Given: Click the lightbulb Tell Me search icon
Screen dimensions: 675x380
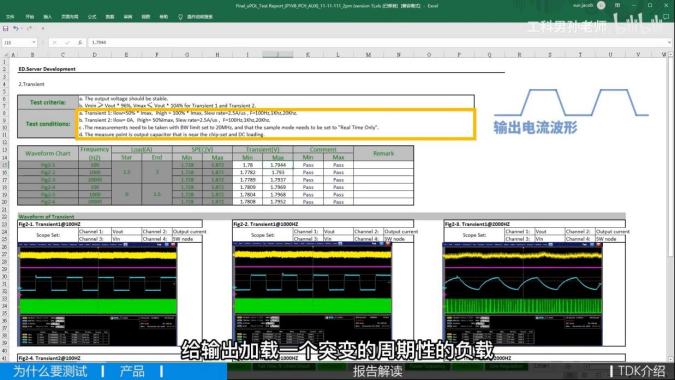Looking at the screenshot, I should [180, 17].
